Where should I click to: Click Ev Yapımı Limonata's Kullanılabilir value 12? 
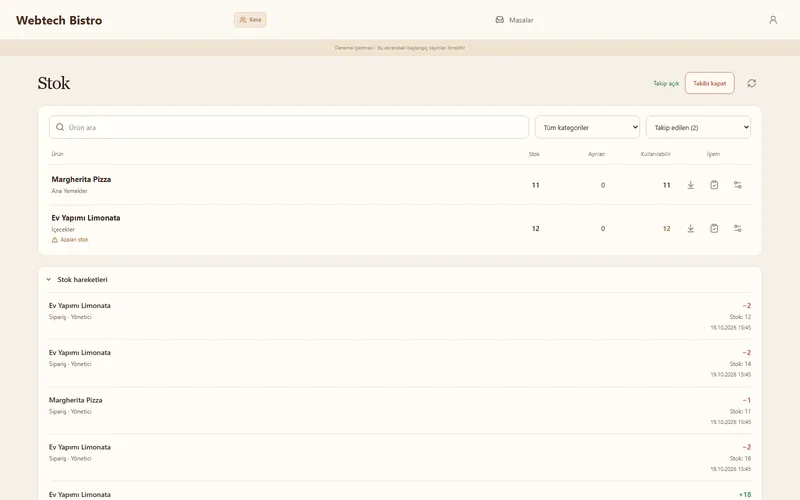click(666, 229)
